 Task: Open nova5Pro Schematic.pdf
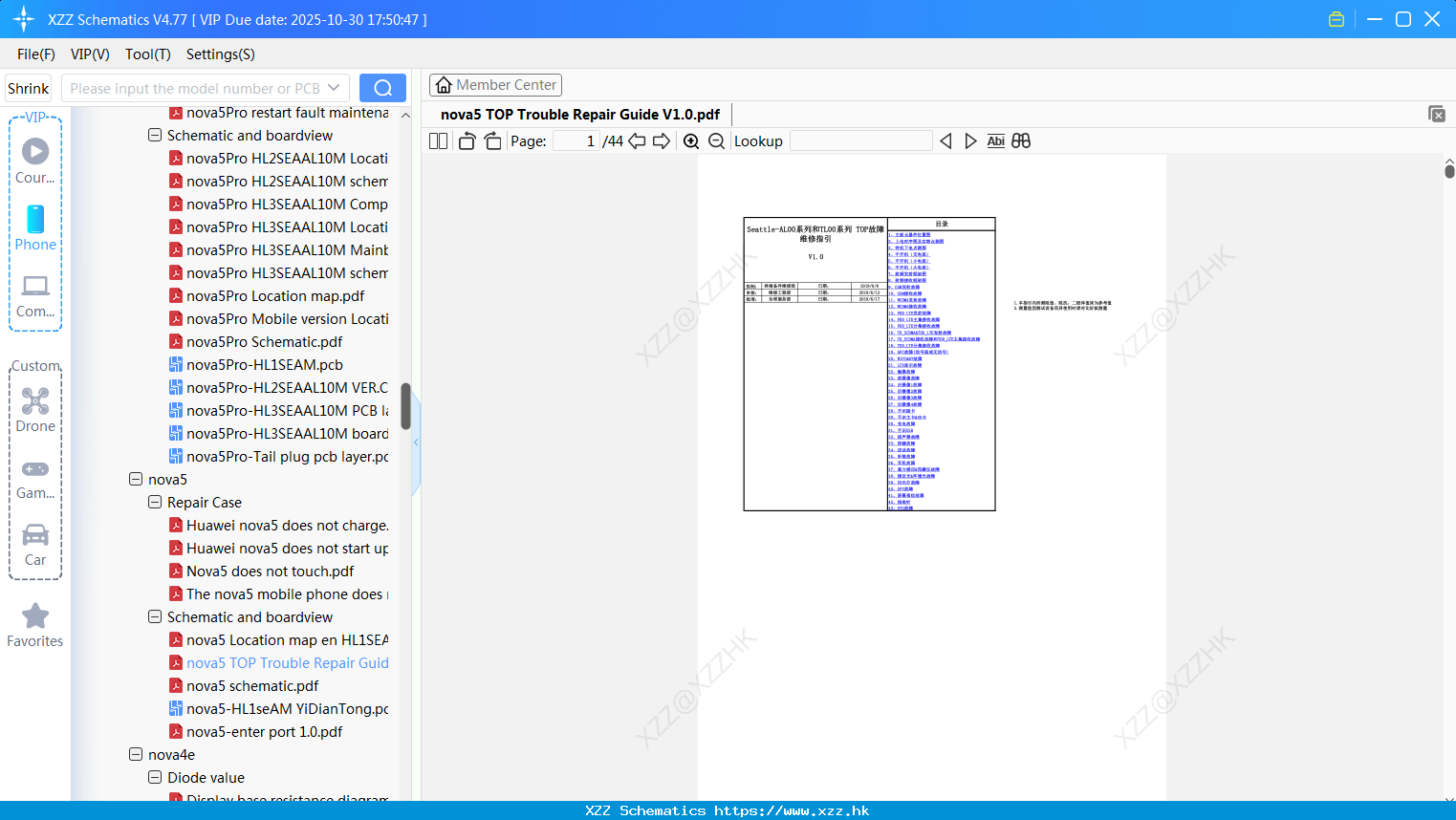click(x=255, y=341)
